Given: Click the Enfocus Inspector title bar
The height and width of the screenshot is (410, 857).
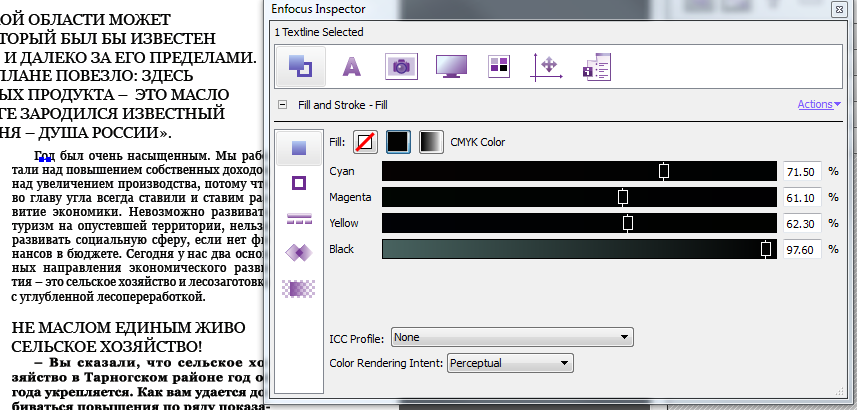Looking at the screenshot, I should [x=556, y=9].
